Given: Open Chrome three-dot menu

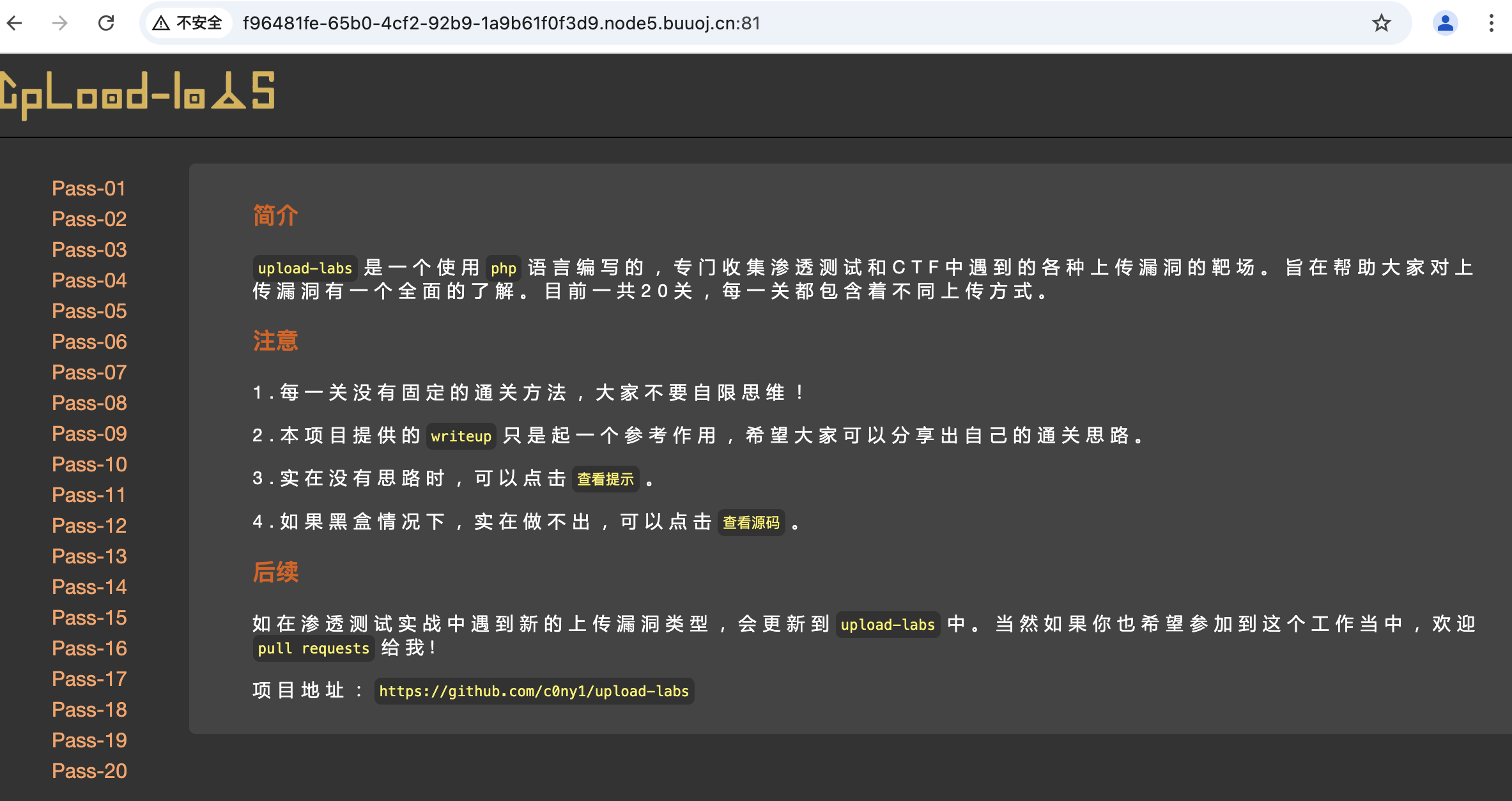Looking at the screenshot, I should [1491, 24].
